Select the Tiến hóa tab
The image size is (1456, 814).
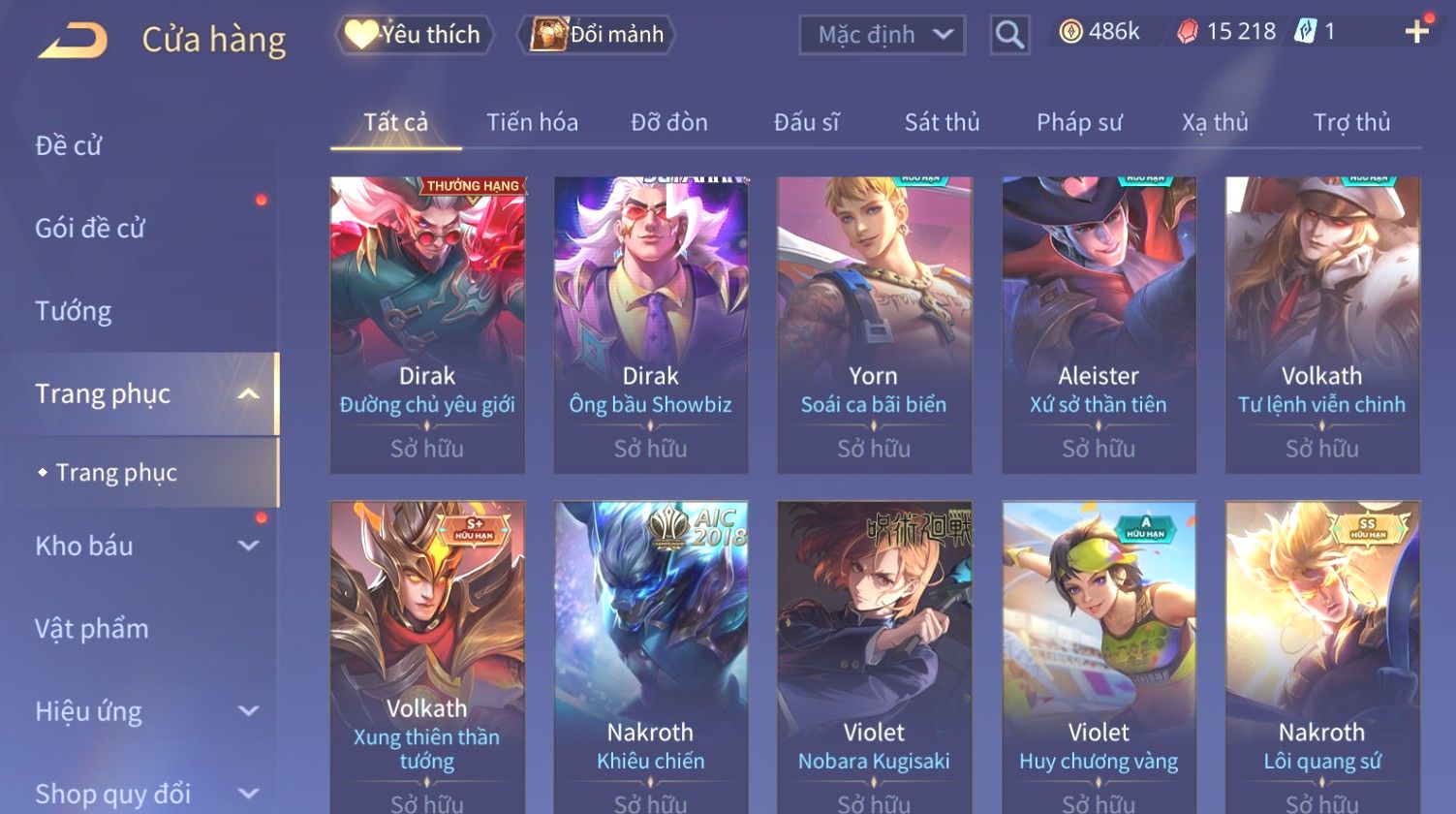coord(532,122)
